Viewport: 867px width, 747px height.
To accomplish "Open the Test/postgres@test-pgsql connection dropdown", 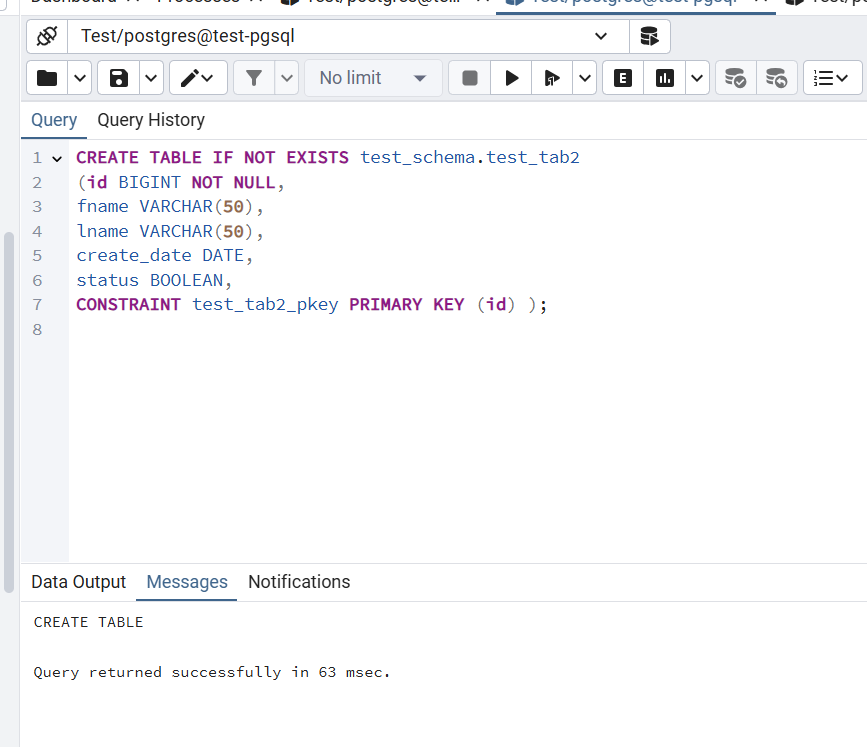I will pyautogui.click(x=348, y=36).
